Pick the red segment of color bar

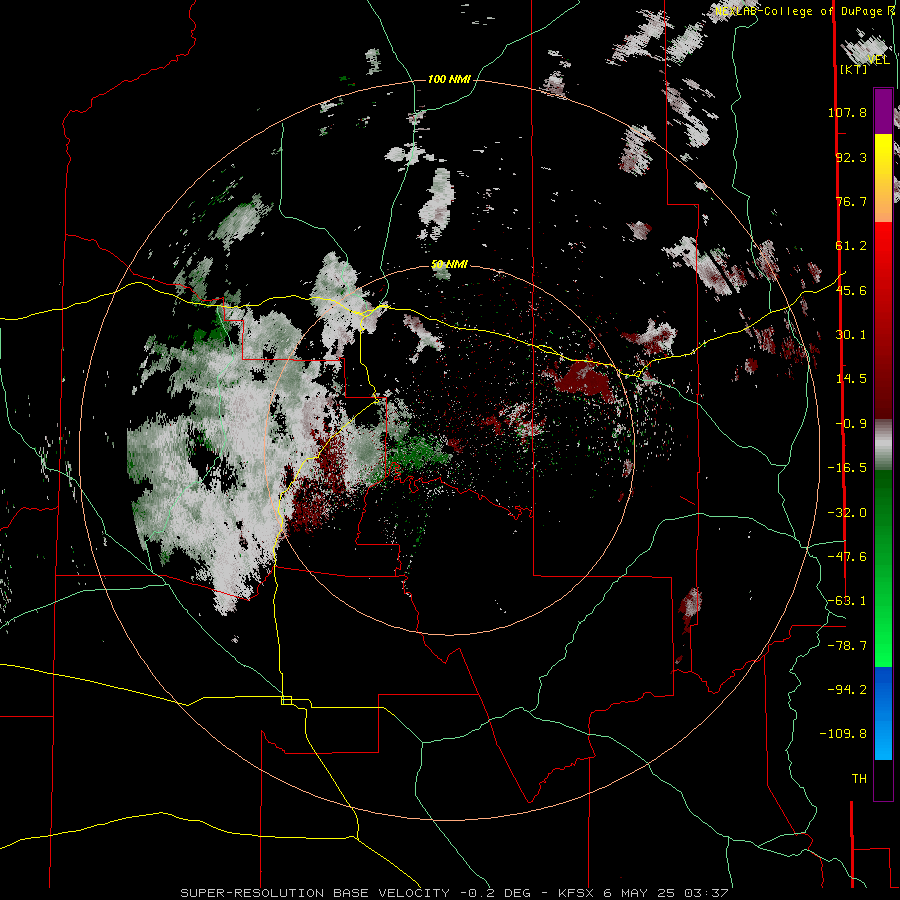click(x=883, y=321)
